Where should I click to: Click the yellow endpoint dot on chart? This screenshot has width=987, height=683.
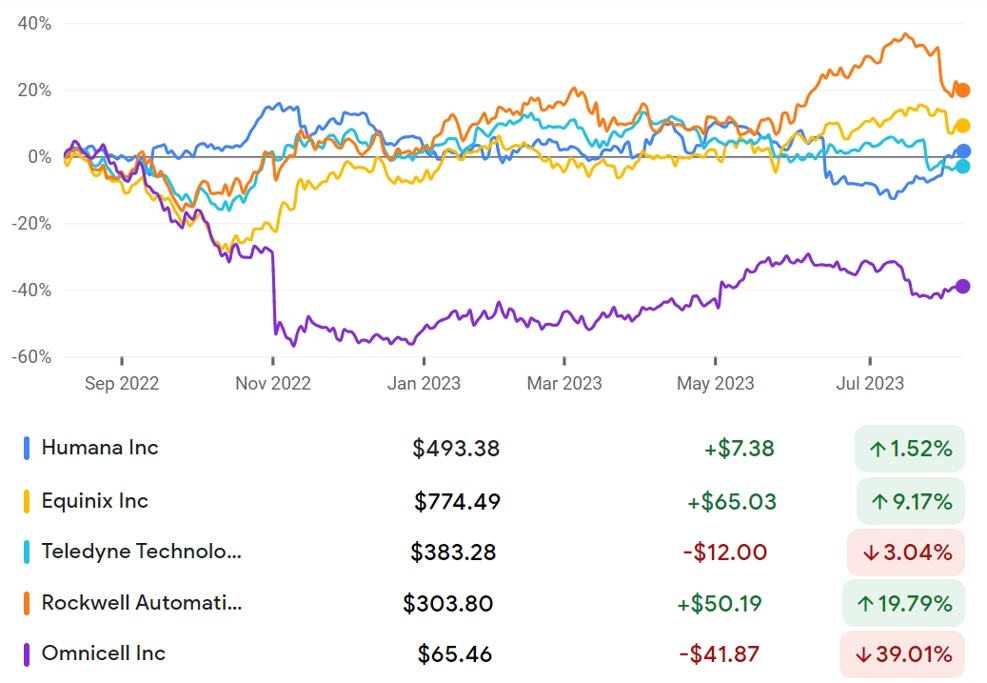tap(962, 126)
